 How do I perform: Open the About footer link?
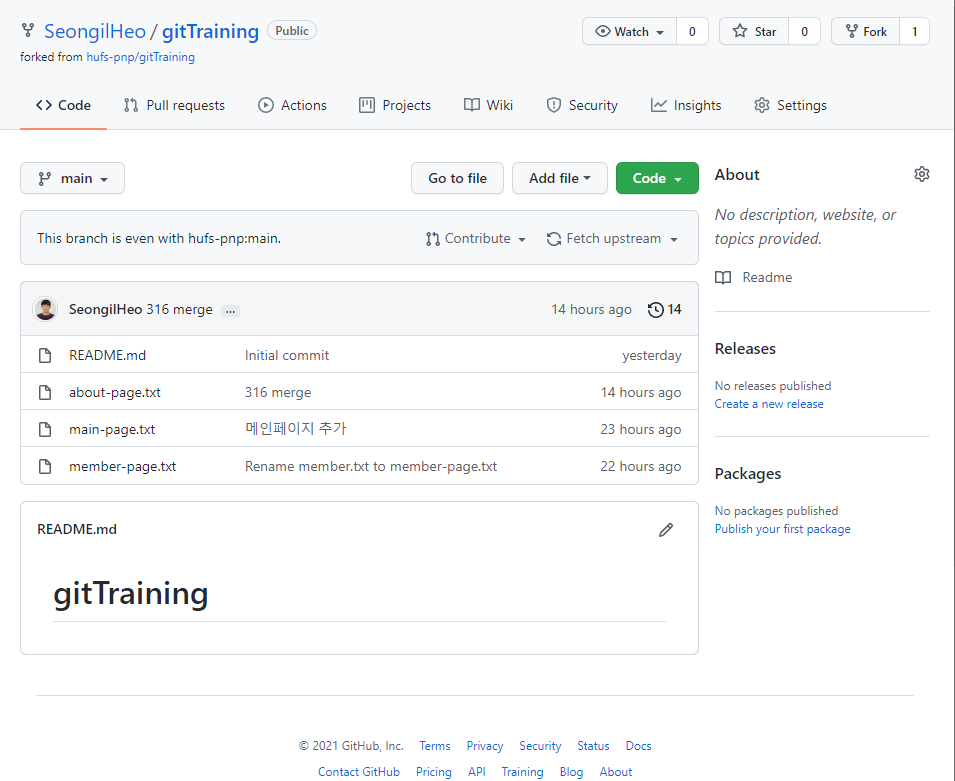point(616,772)
